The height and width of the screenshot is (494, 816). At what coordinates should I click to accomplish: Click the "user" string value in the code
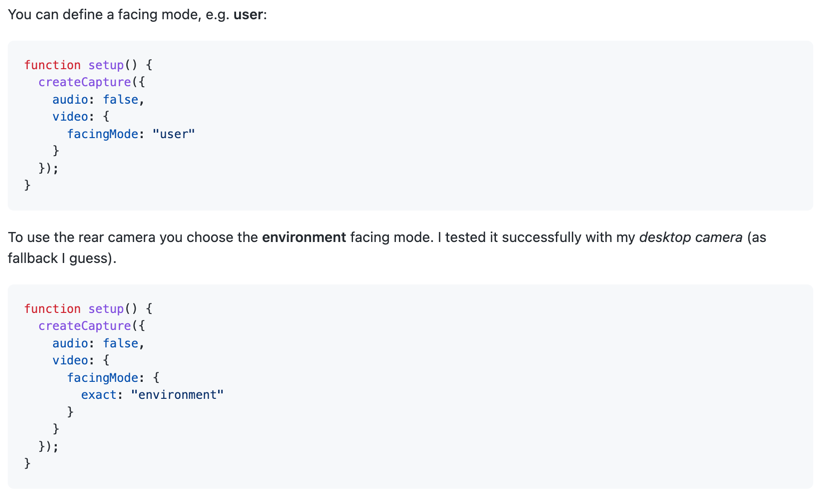[173, 133]
